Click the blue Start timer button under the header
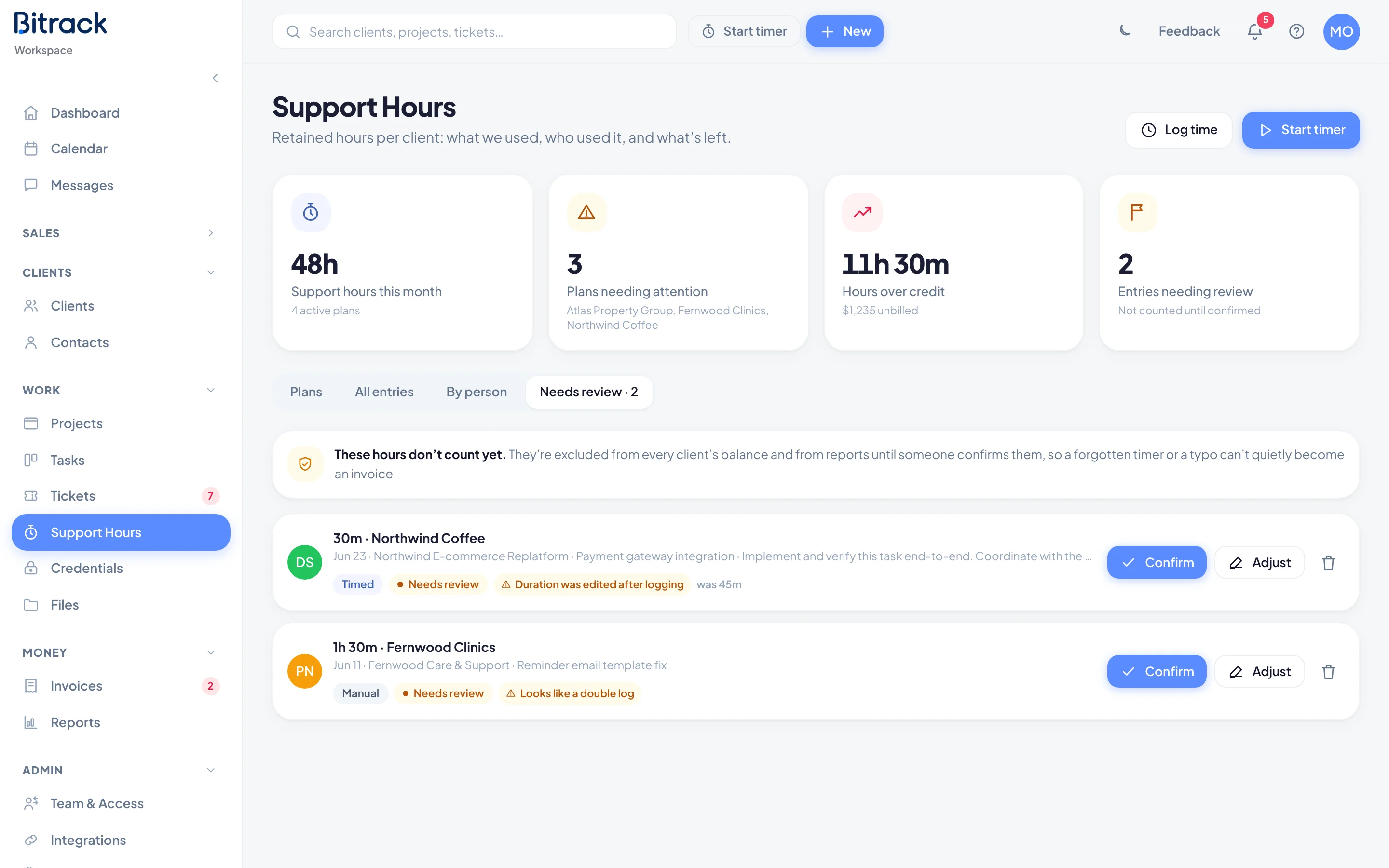Image resolution: width=1389 pixels, height=868 pixels. (1301, 130)
